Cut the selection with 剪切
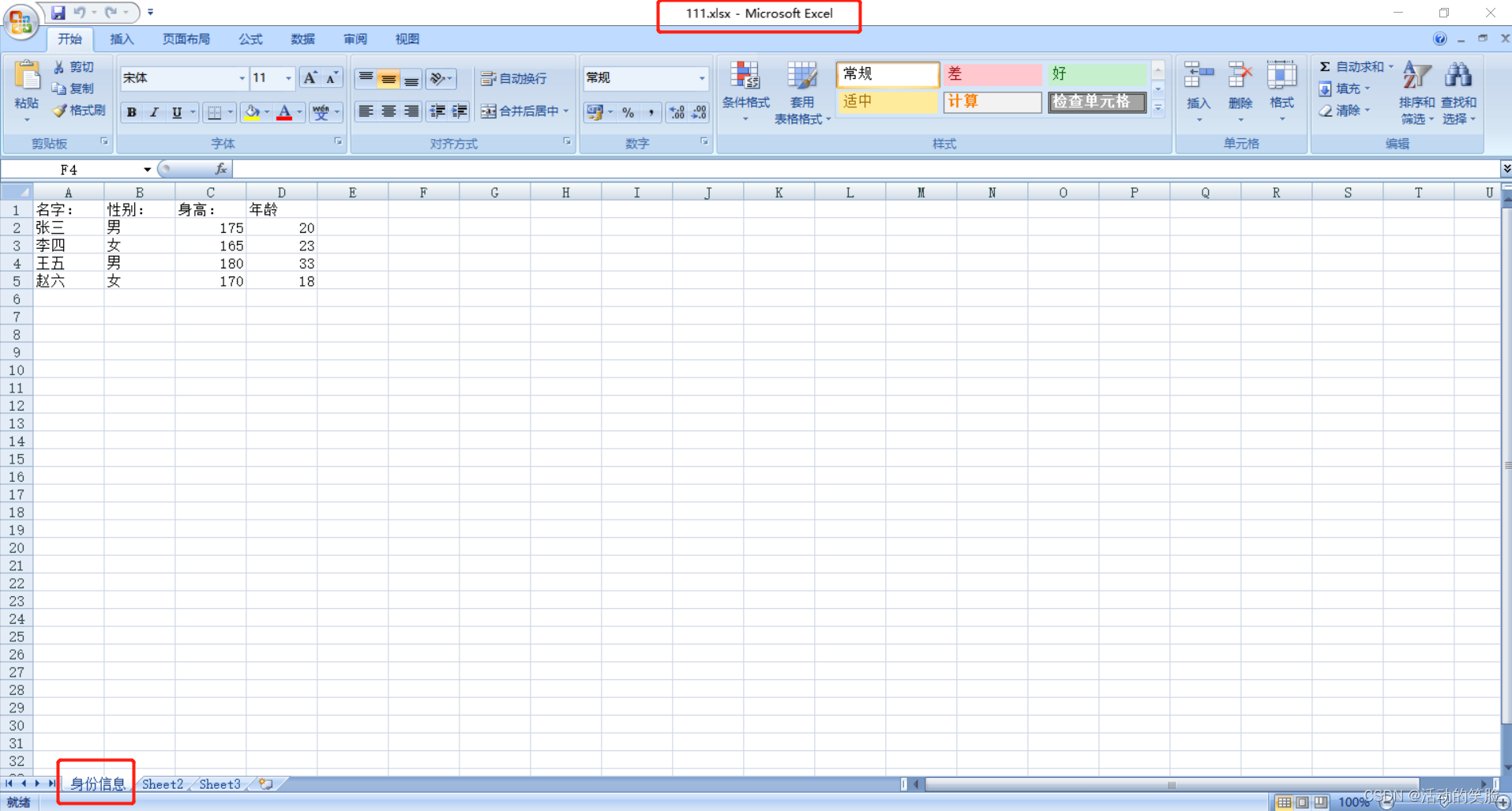 pyautogui.click(x=73, y=67)
